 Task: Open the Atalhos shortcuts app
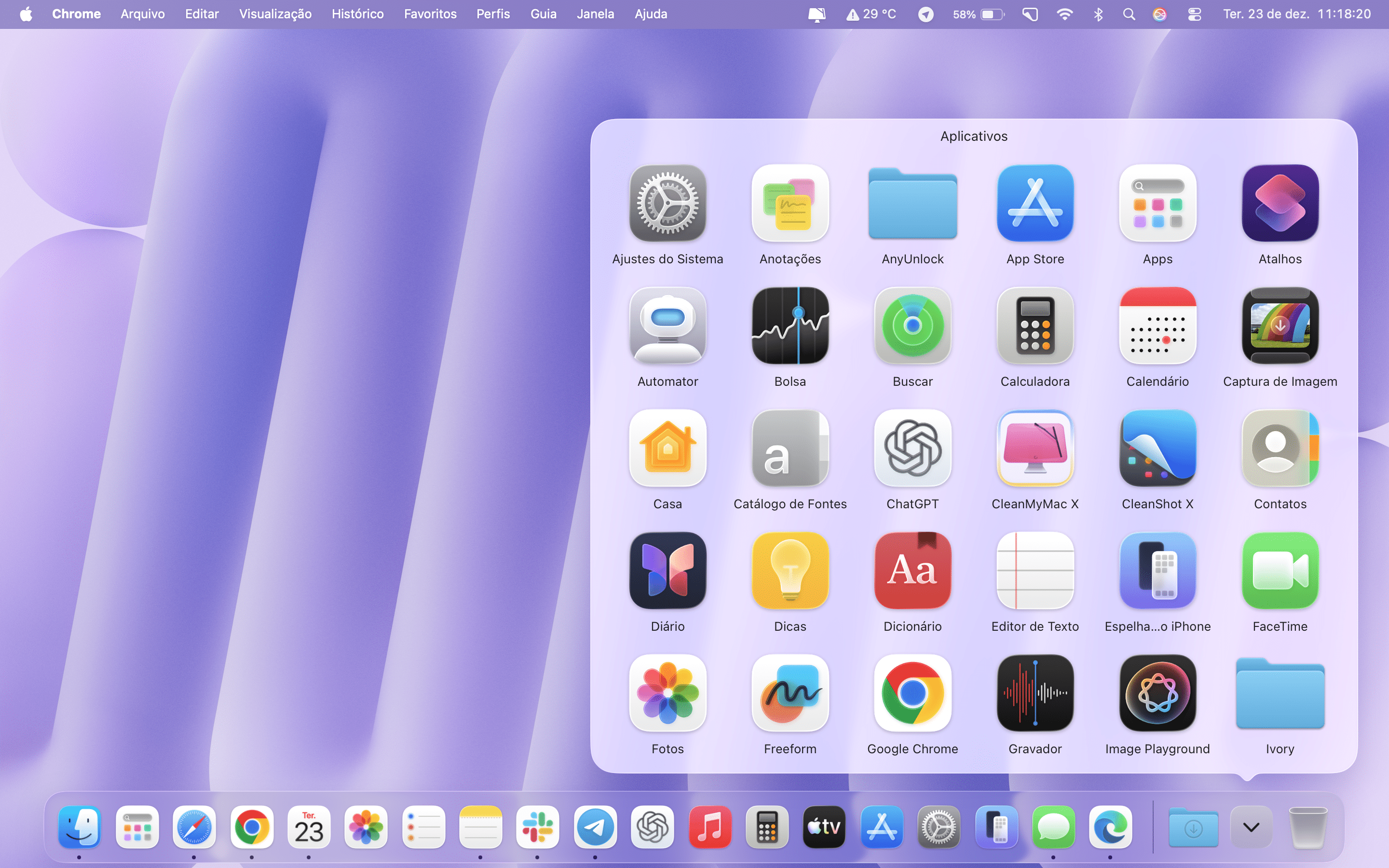[x=1280, y=203]
